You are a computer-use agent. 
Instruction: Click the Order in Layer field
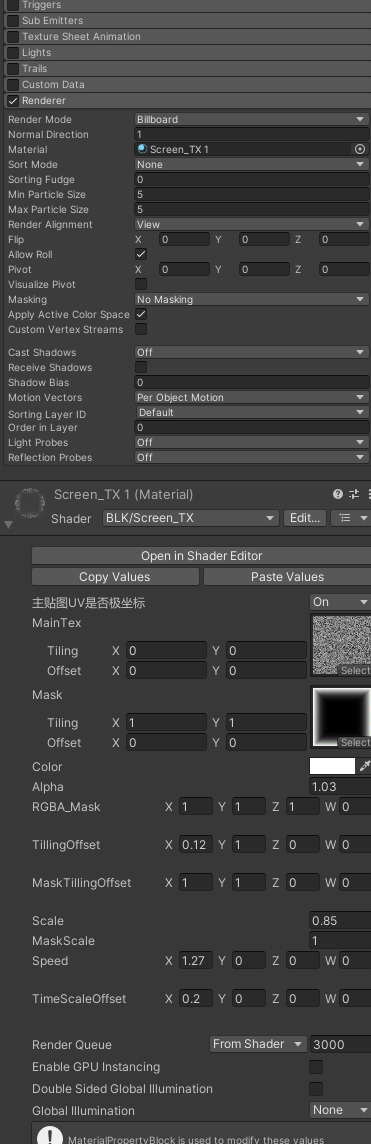pyautogui.click(x=251, y=428)
